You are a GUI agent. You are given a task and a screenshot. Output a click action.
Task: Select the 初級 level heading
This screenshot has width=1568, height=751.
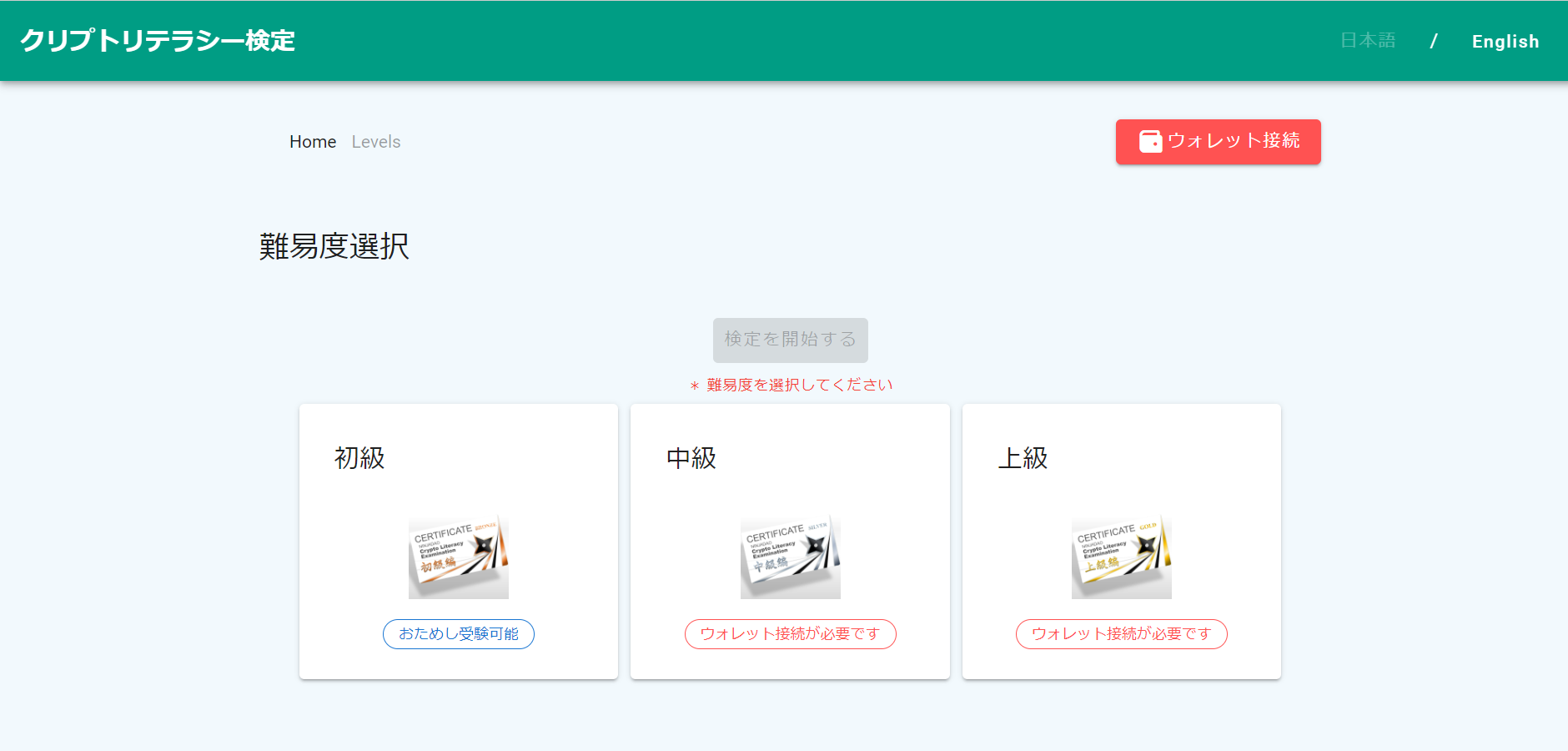pyautogui.click(x=359, y=458)
